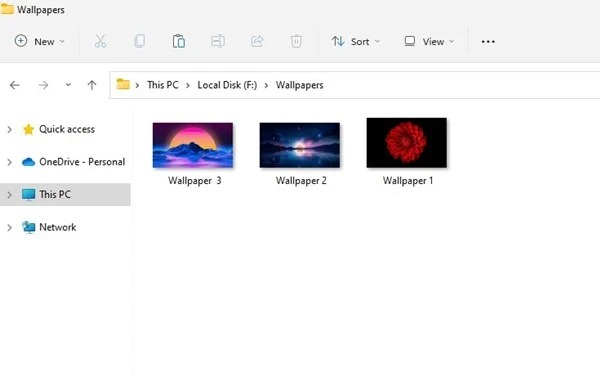The width and height of the screenshot is (600, 376).
Task: Go back with the left arrow
Action: [x=15, y=85]
